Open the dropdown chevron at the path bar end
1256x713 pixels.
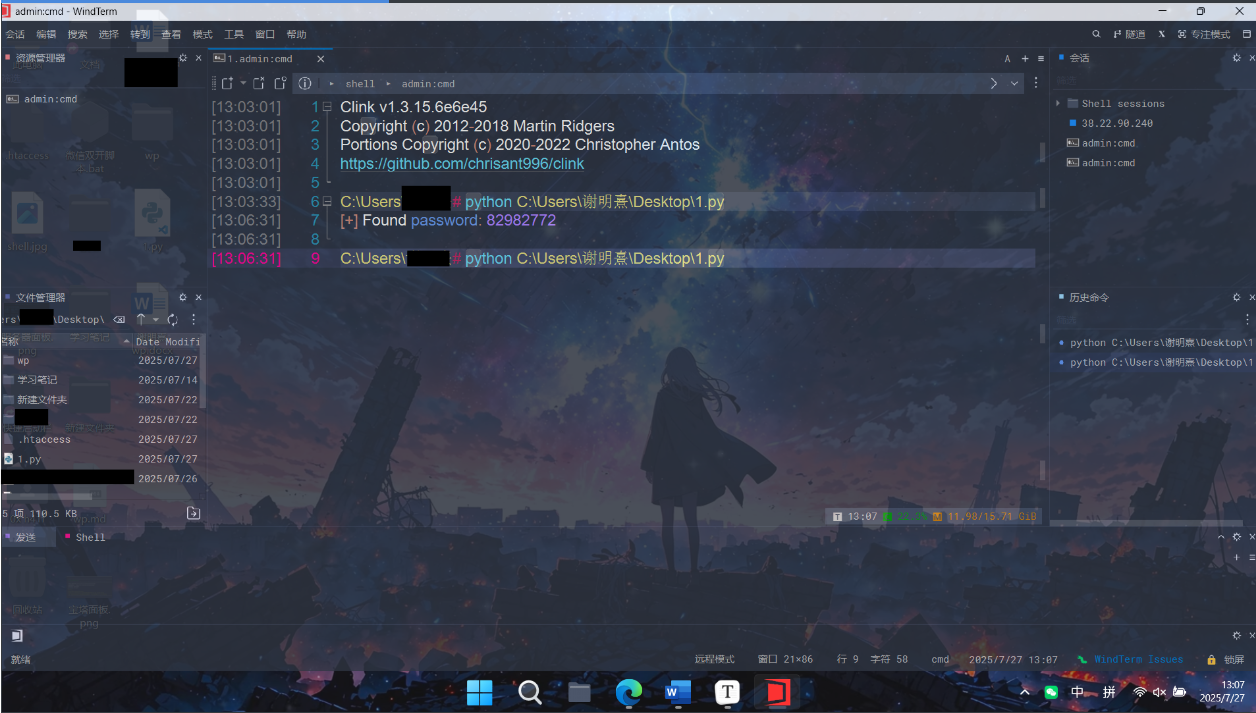(1015, 84)
